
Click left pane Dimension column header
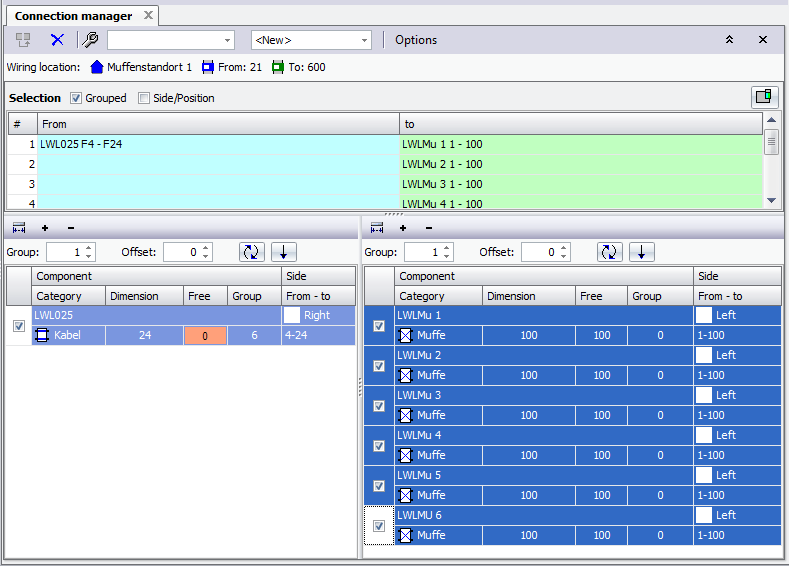tap(144, 296)
